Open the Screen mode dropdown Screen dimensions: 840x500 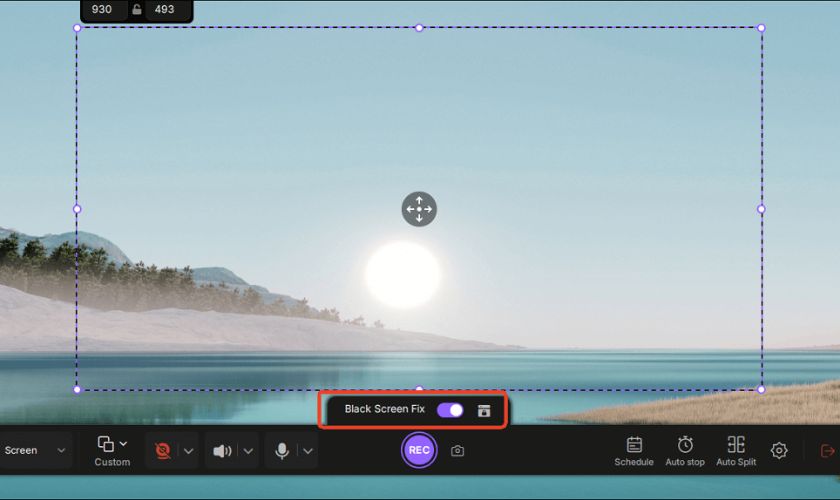coord(35,450)
